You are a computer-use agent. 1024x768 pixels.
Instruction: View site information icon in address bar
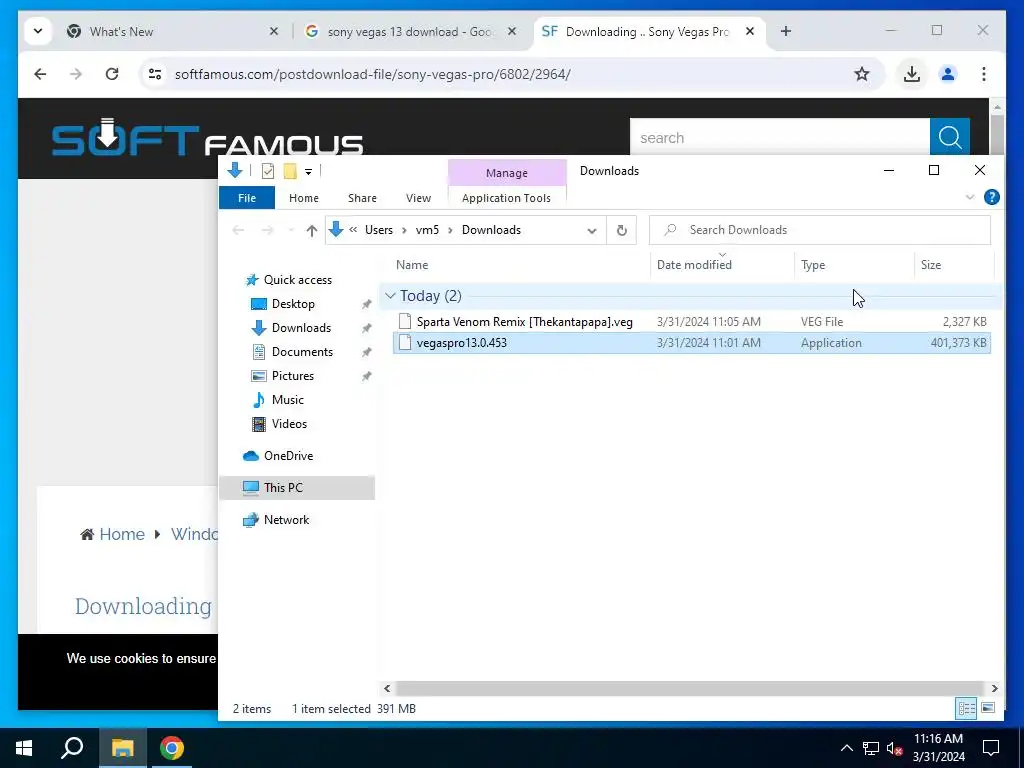coord(155,74)
